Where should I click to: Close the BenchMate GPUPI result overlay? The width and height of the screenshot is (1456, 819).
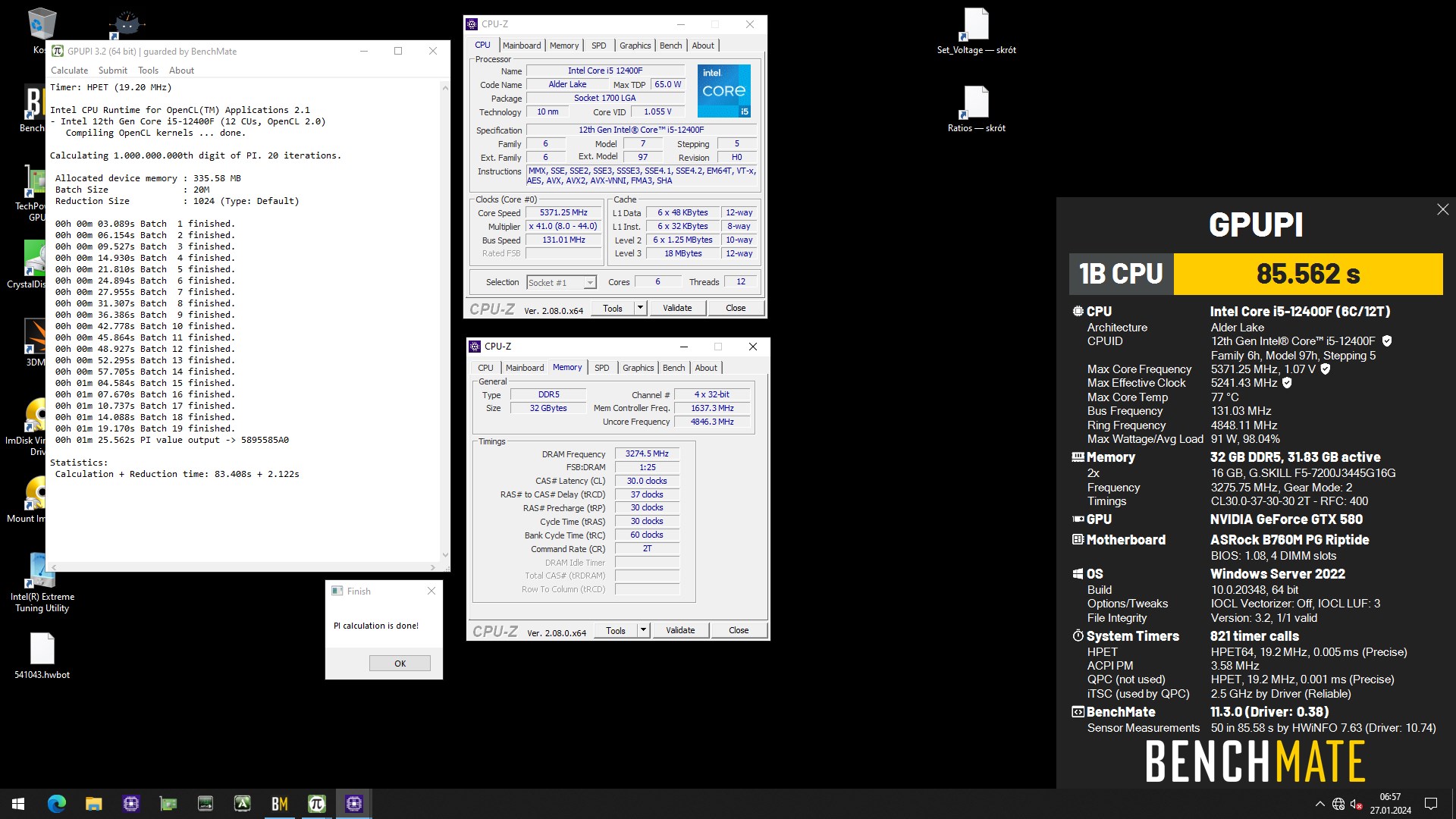(1442, 209)
